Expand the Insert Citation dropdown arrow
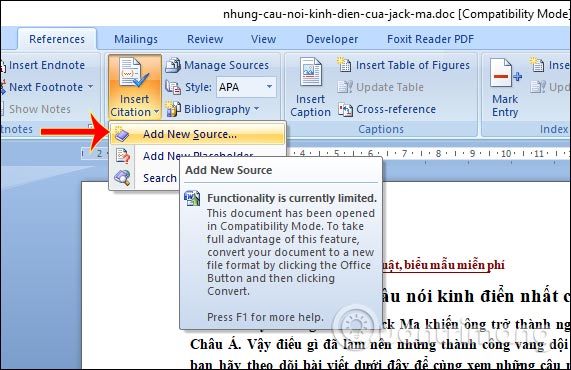 156,112
